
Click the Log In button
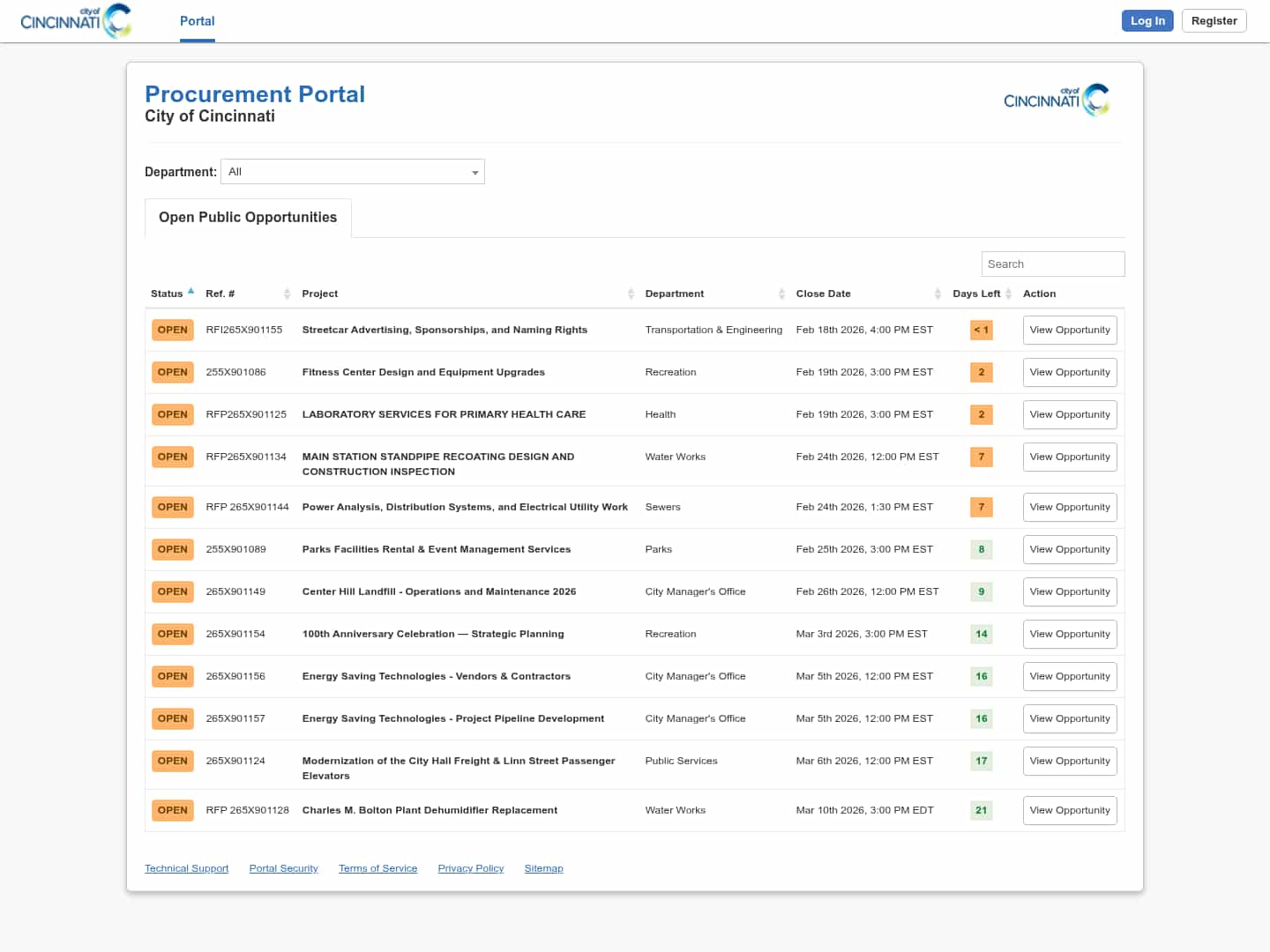tap(1147, 21)
